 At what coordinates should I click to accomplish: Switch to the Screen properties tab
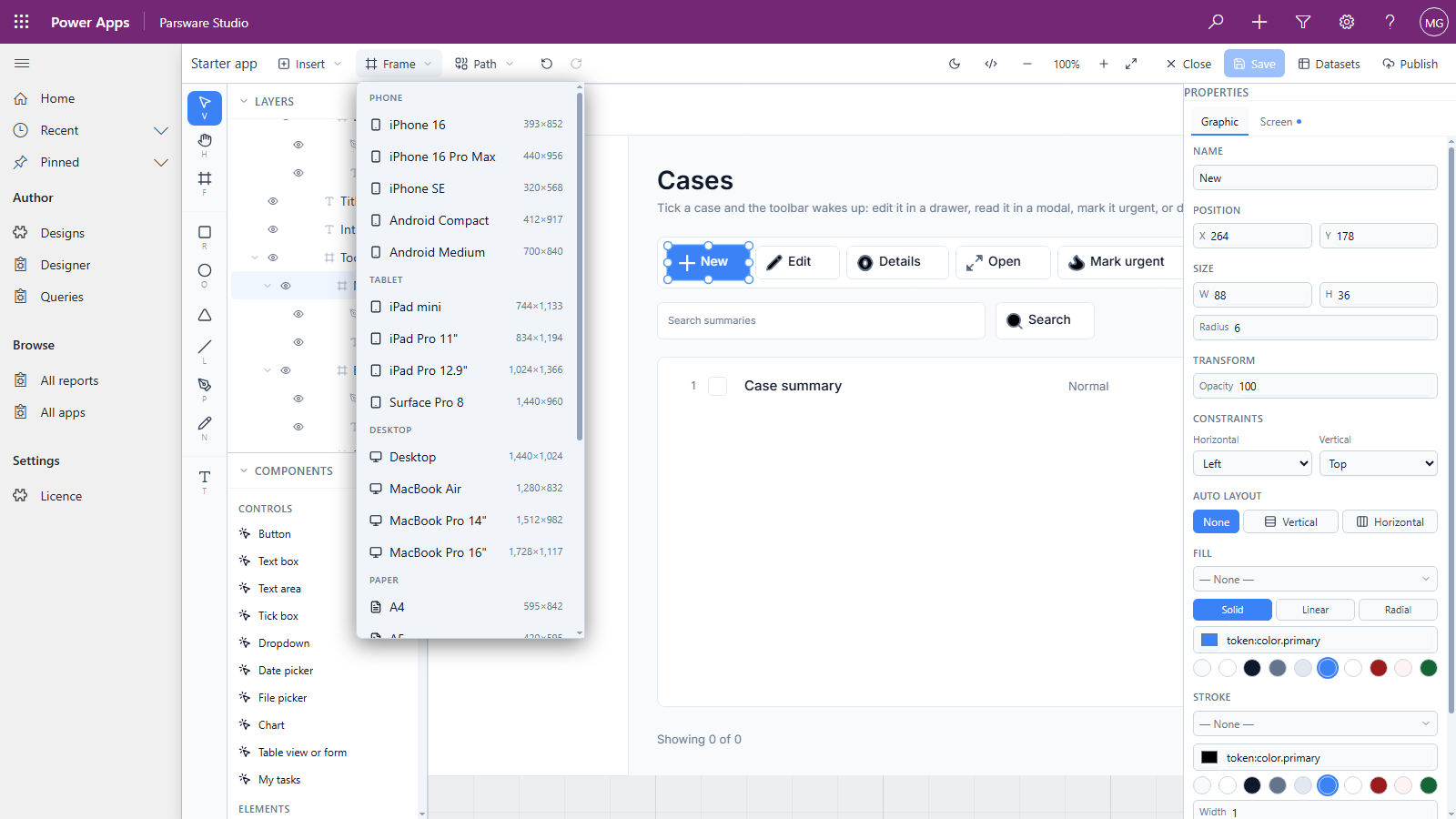(x=1280, y=122)
